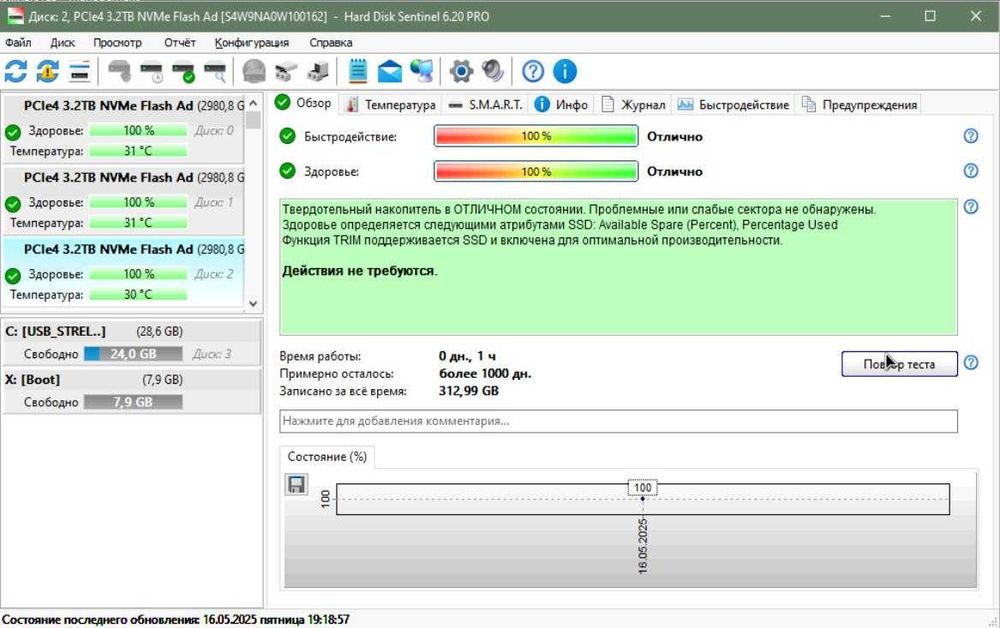This screenshot has height=628, width=1000.
Task: Click 'Действия не требуются.' text
Action: [x=360, y=271]
